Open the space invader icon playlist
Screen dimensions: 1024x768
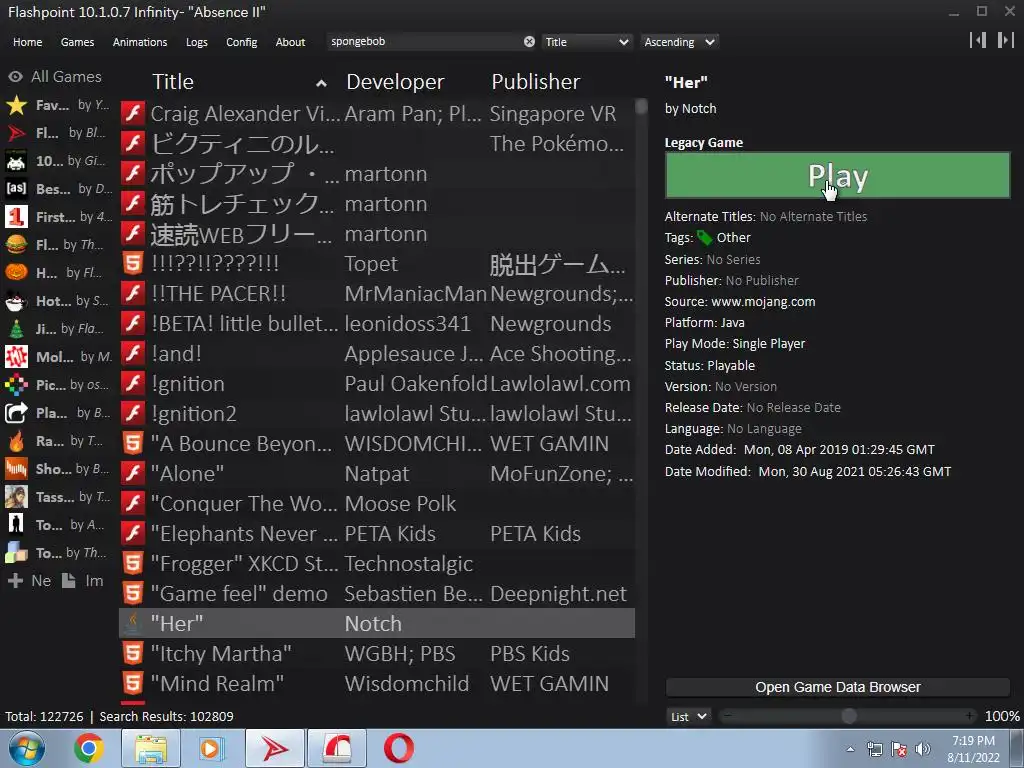16,161
